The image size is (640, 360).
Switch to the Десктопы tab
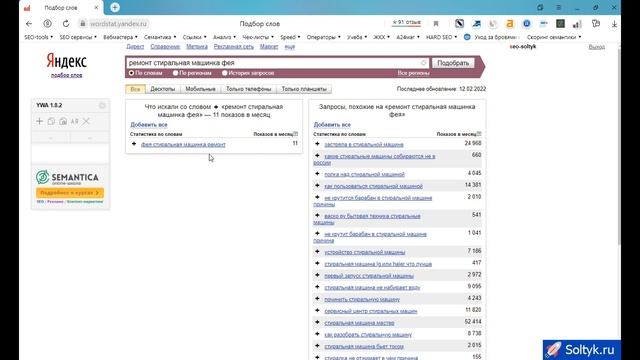162,89
